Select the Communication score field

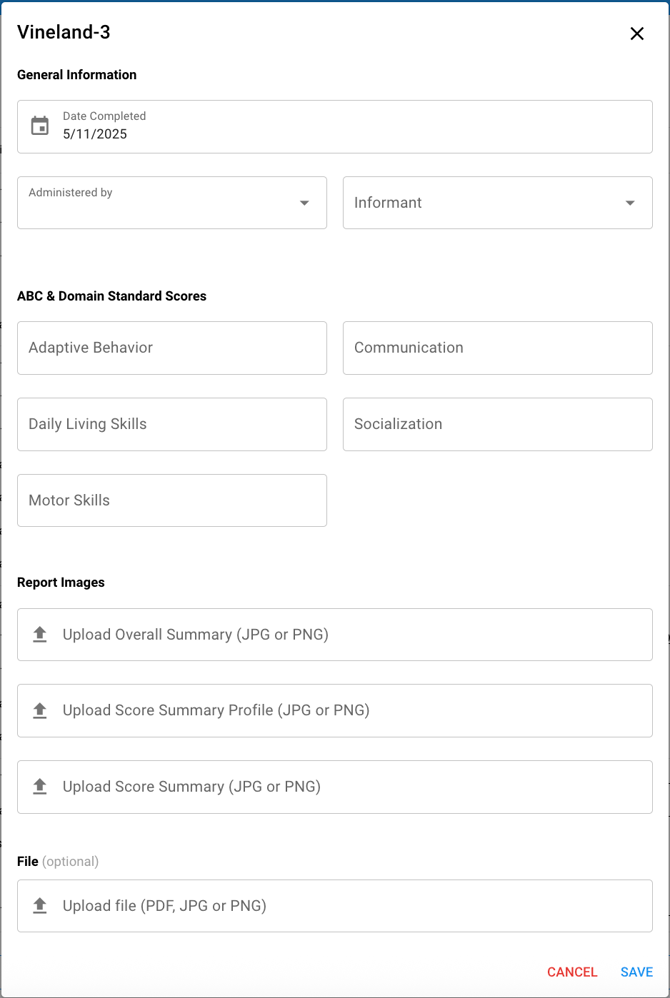[x=497, y=348]
